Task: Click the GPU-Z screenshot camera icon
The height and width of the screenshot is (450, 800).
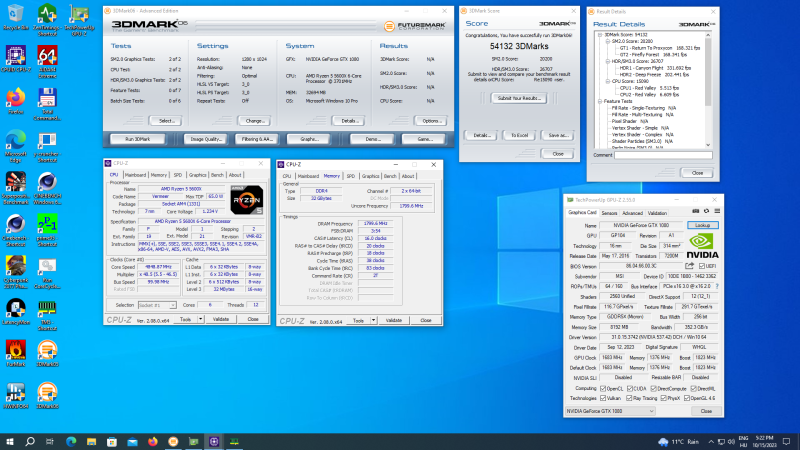Action: click(x=695, y=211)
